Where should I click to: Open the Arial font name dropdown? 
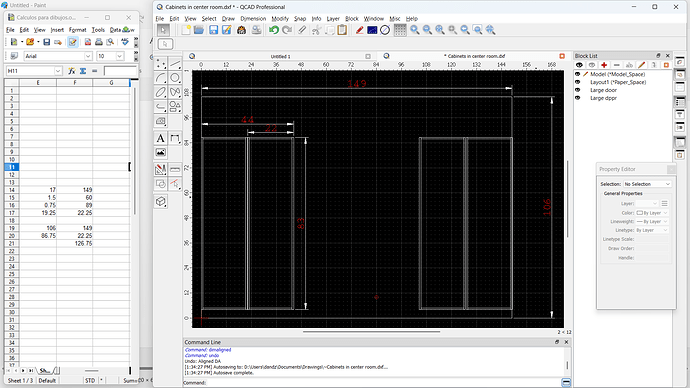coord(88,56)
